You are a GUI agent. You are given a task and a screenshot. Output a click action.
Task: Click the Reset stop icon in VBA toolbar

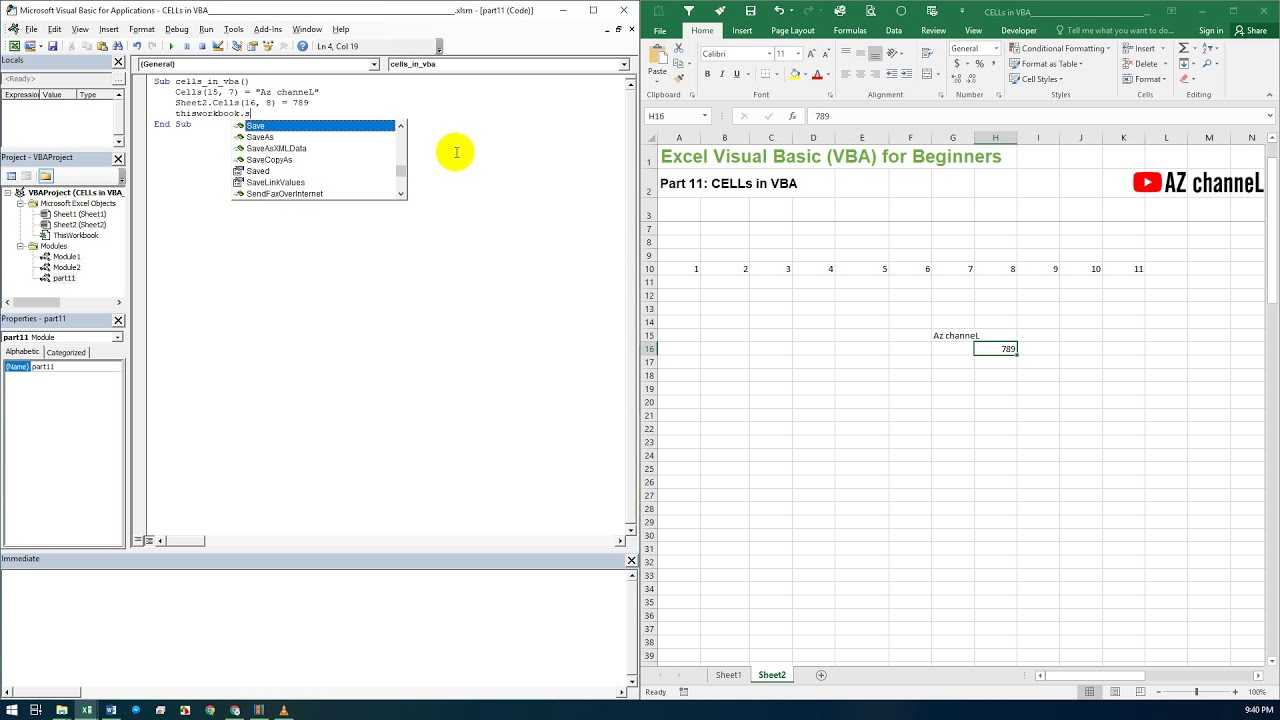pos(202,46)
